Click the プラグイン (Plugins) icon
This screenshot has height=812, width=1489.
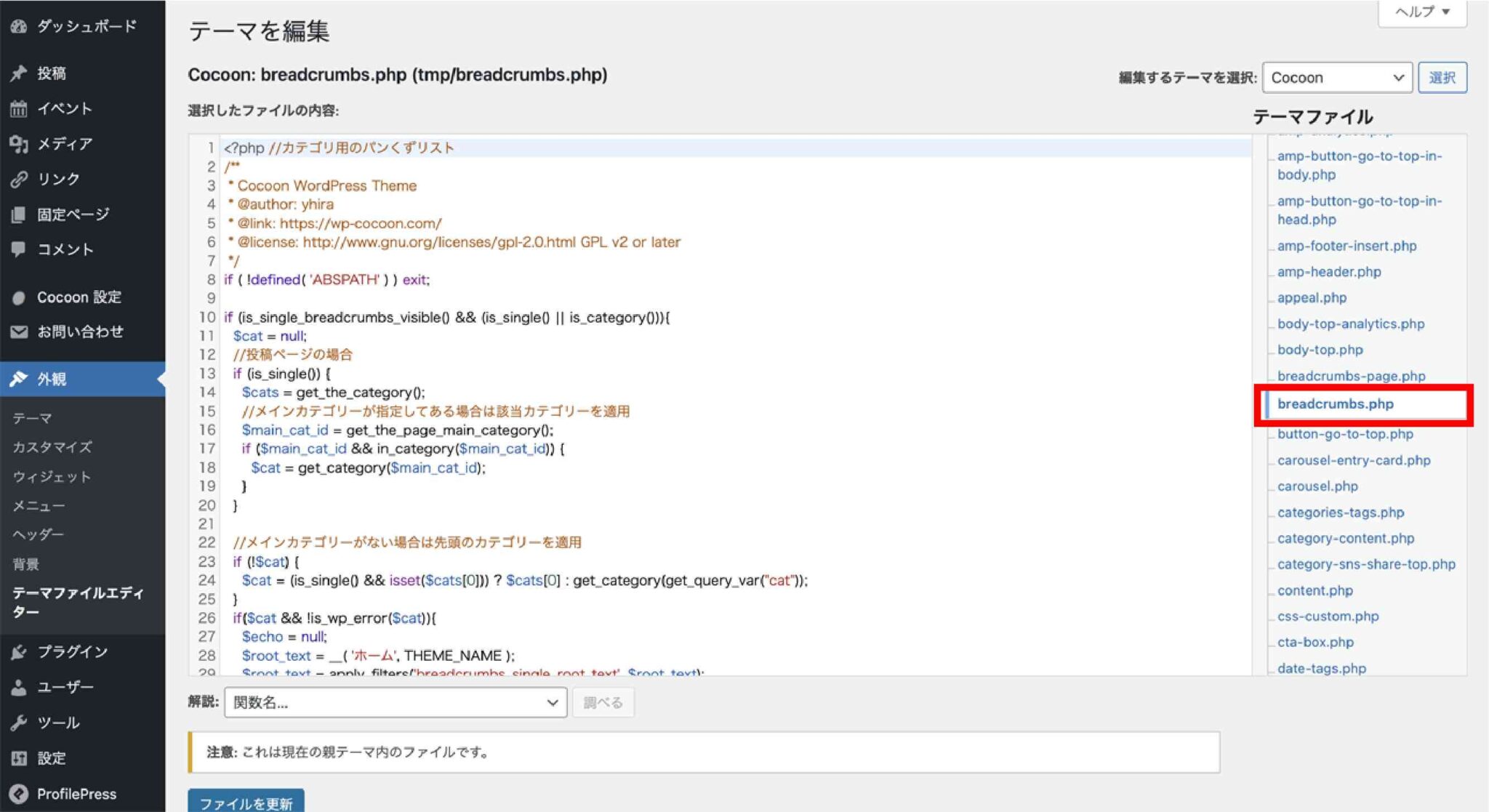tap(20, 652)
